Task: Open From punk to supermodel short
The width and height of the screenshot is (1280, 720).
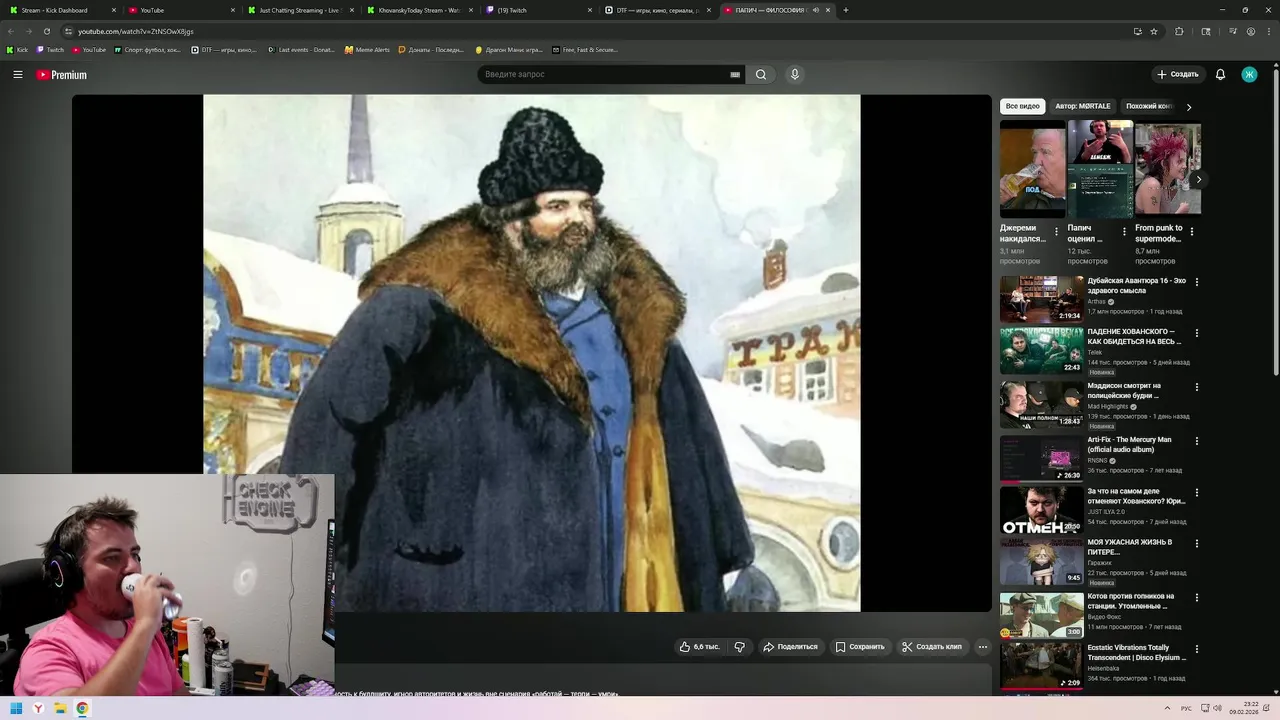Action: (x=1168, y=168)
